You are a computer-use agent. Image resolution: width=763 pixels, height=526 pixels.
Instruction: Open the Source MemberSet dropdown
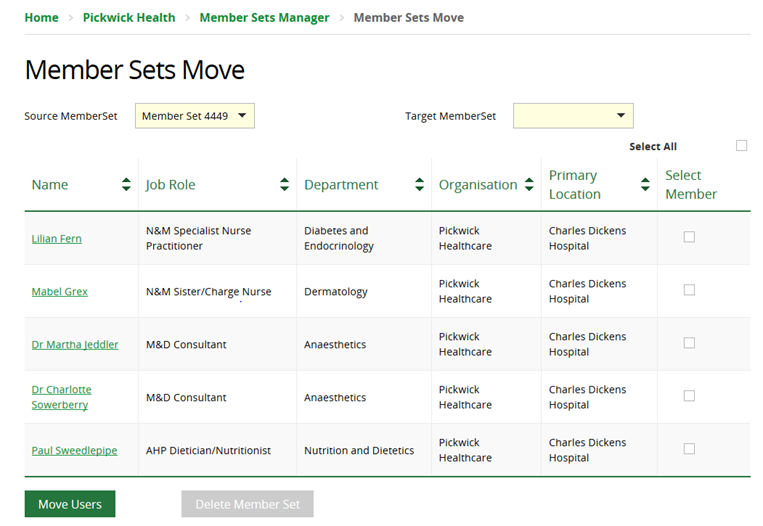coord(195,116)
